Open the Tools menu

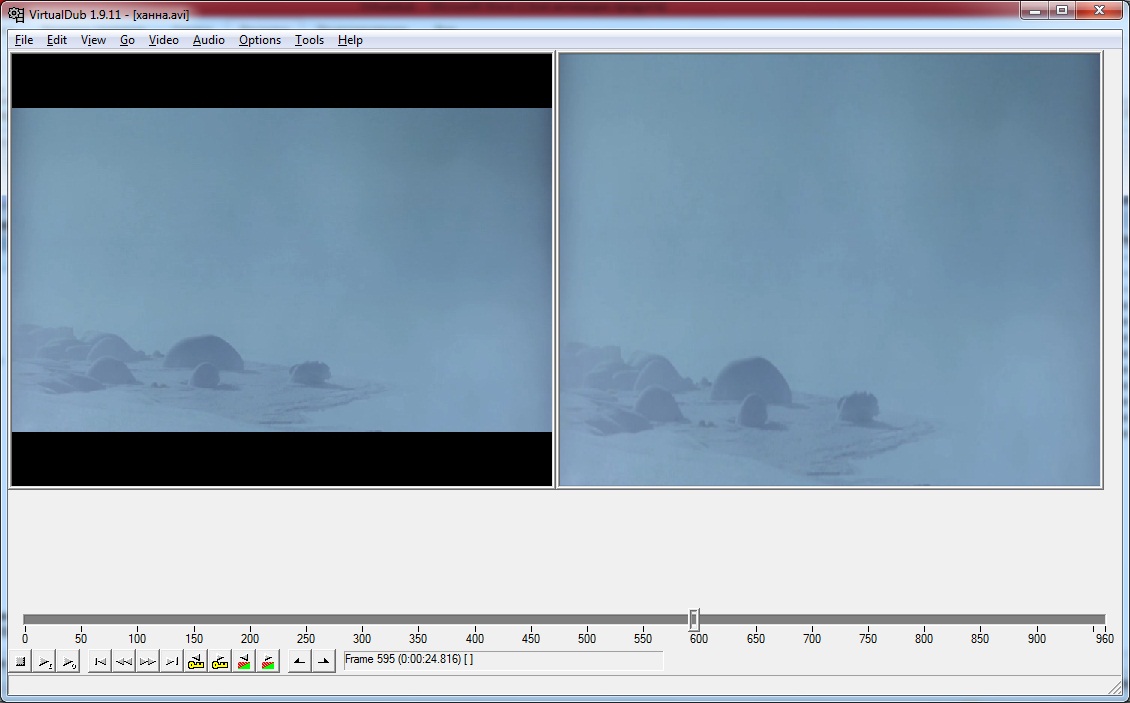pos(309,40)
